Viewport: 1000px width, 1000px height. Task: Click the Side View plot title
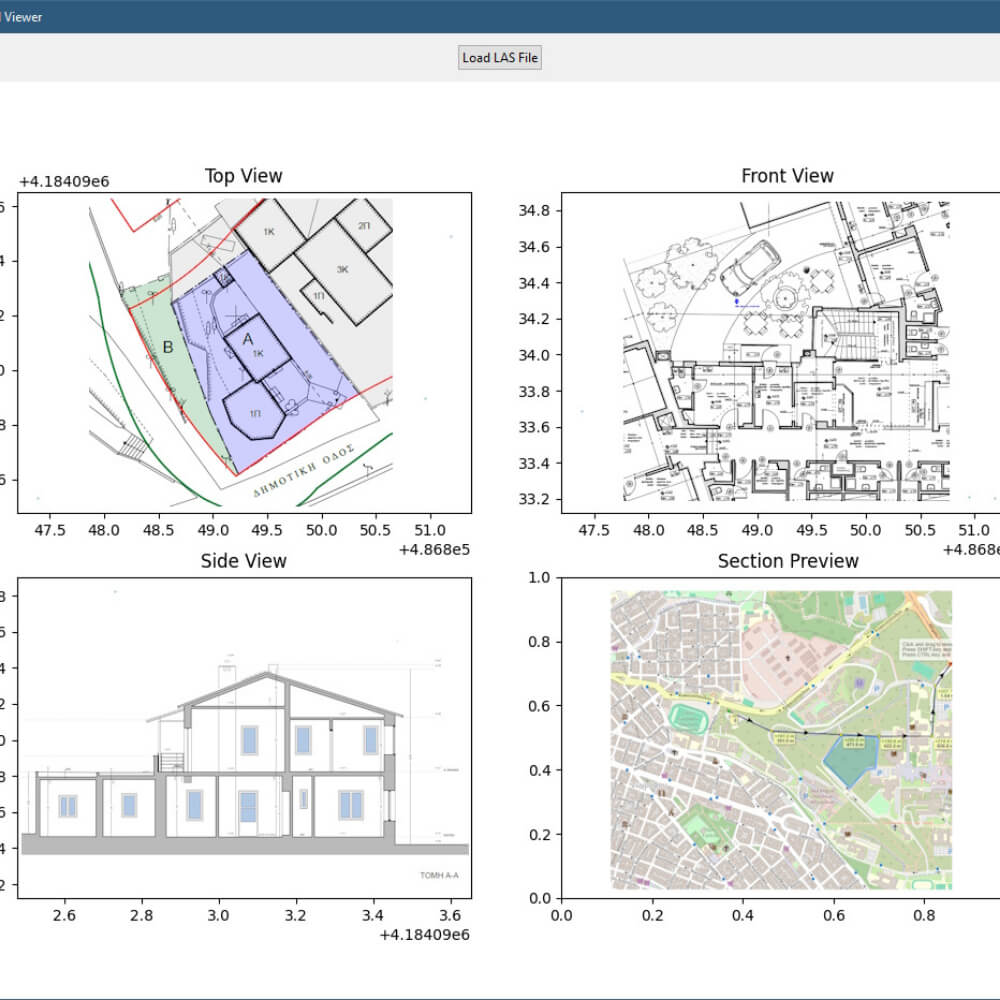tap(243, 561)
